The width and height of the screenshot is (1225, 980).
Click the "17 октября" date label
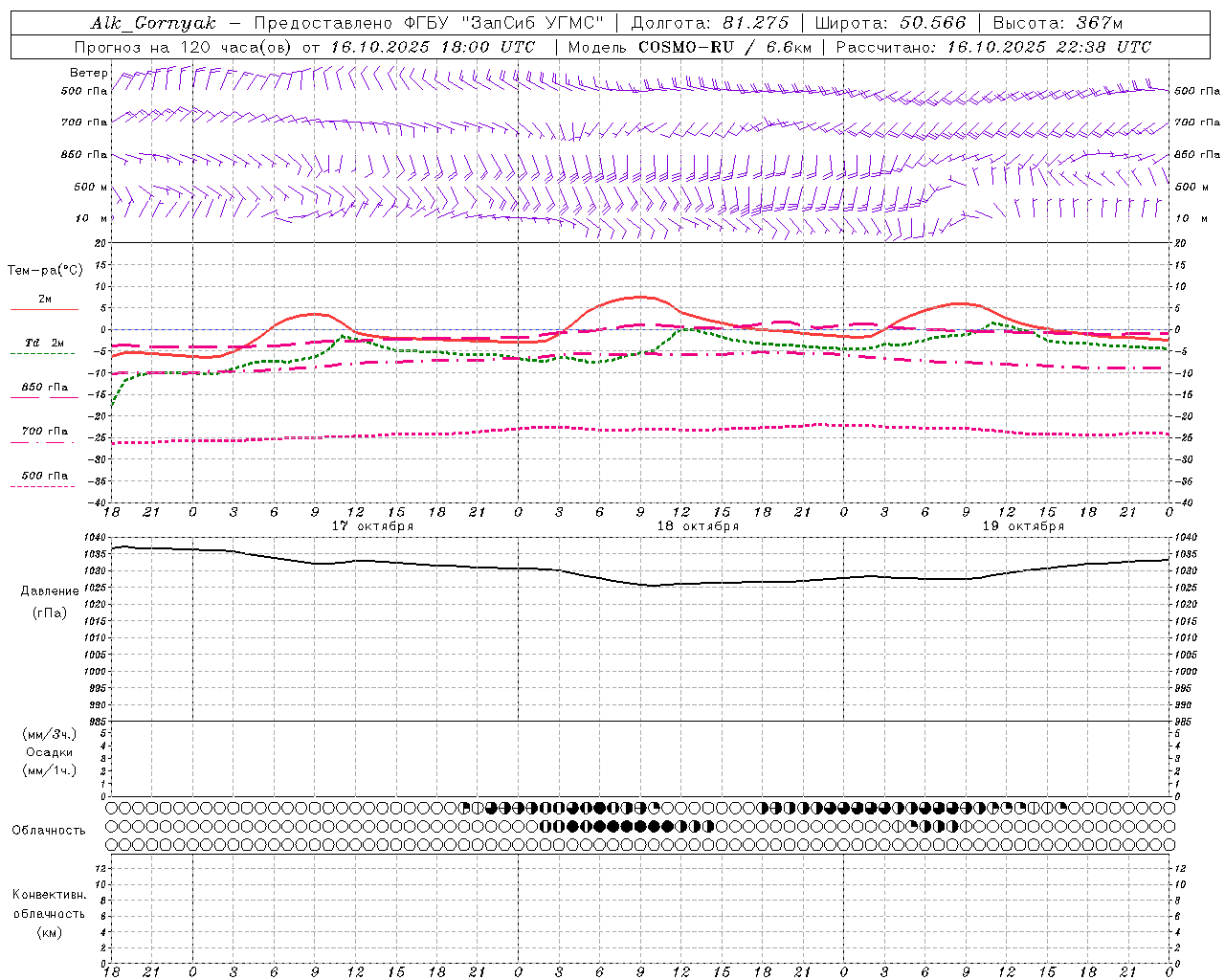click(x=373, y=526)
